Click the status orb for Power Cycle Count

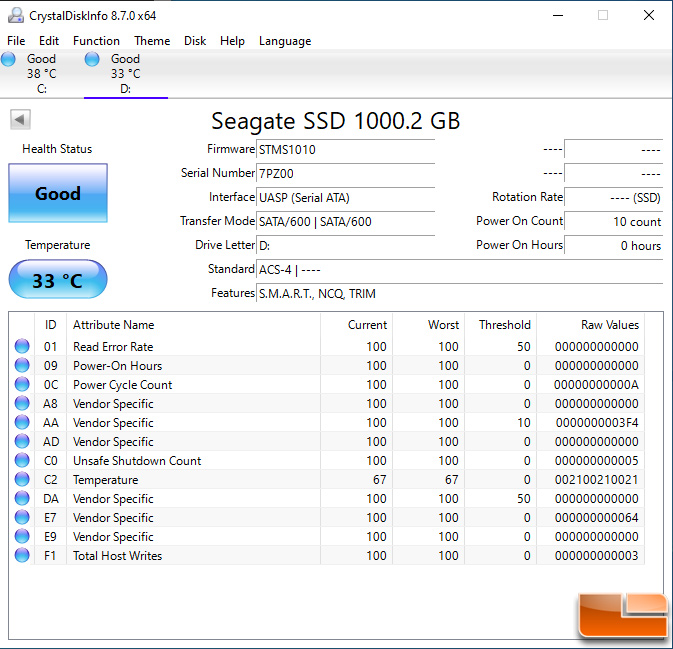click(22, 384)
